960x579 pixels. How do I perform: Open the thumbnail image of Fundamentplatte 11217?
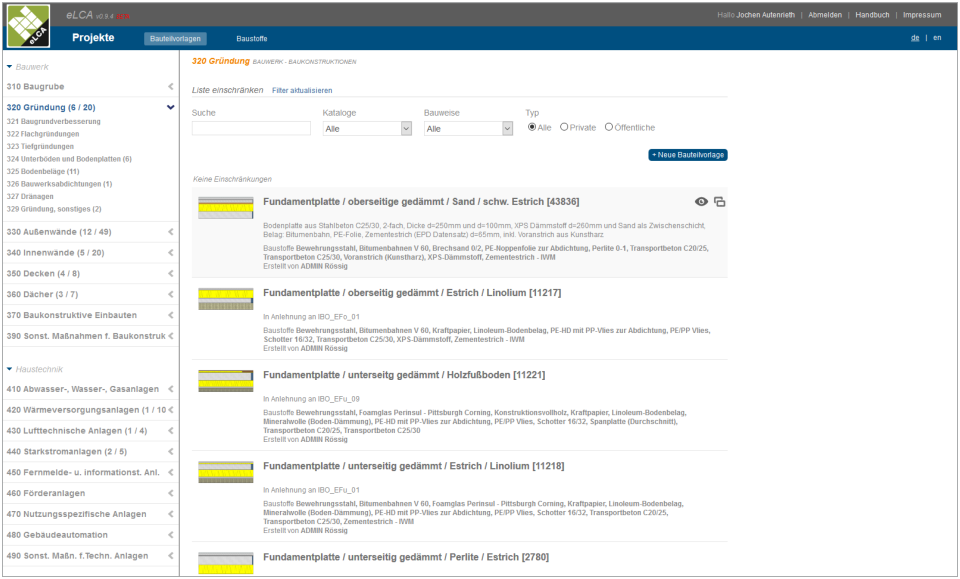pos(225,301)
